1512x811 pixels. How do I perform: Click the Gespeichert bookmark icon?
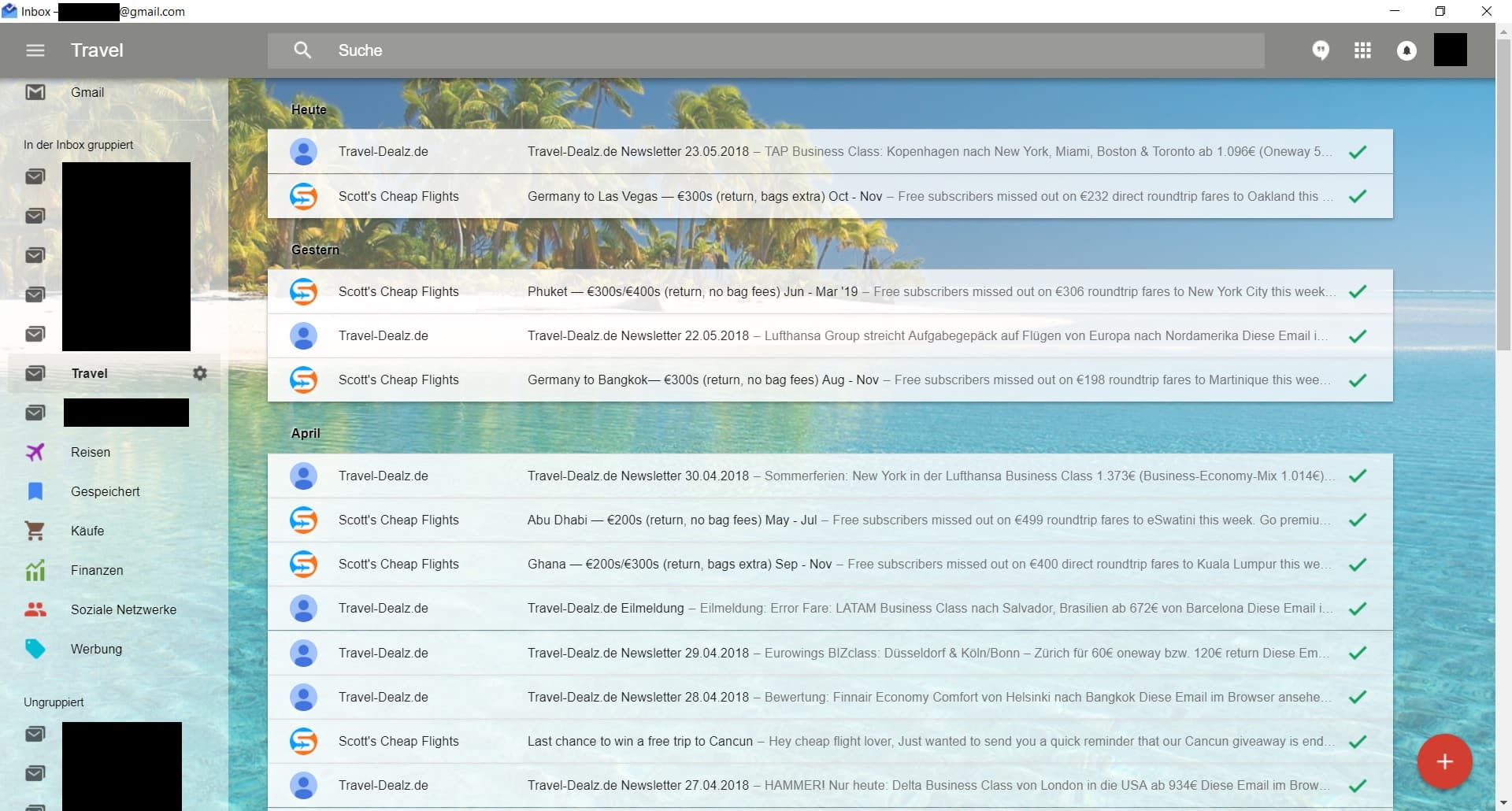(x=35, y=491)
